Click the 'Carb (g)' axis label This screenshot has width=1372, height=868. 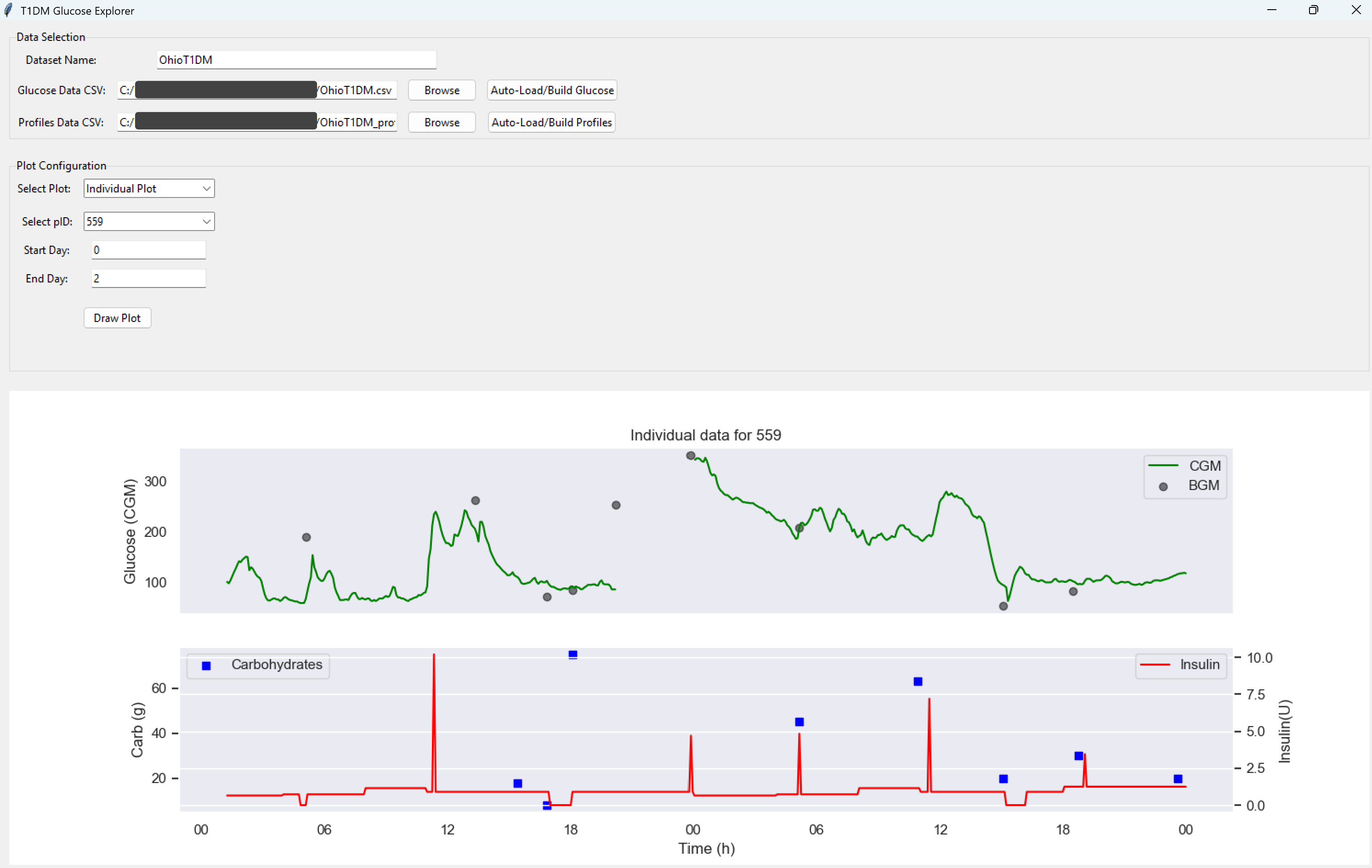137,730
